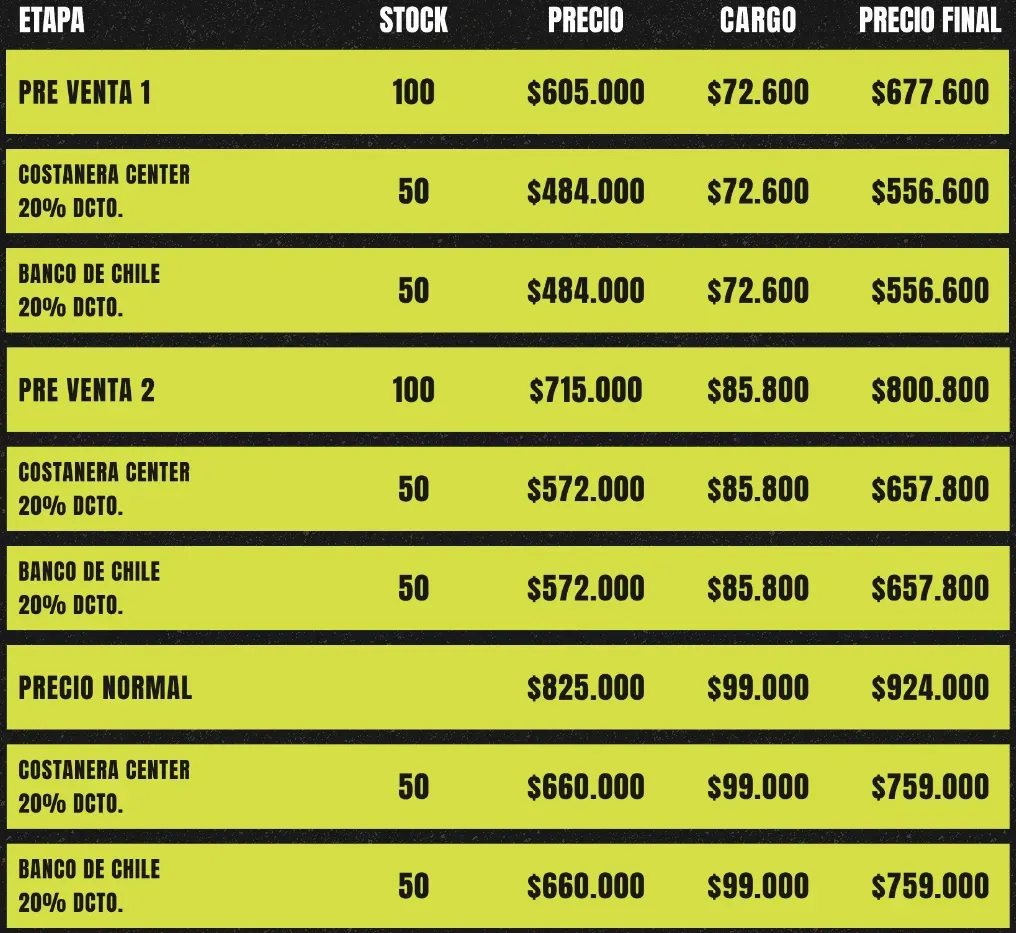Click the STOCK column header
The image size is (1016, 933).
413,21
